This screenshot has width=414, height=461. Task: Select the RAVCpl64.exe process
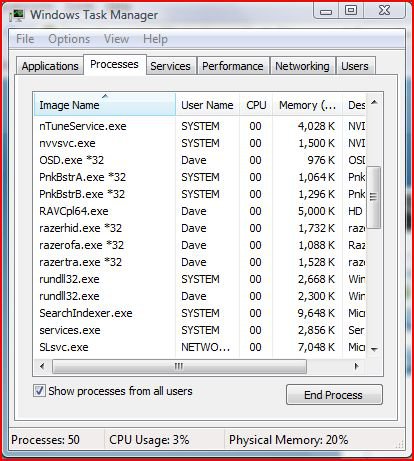click(x=200, y=211)
